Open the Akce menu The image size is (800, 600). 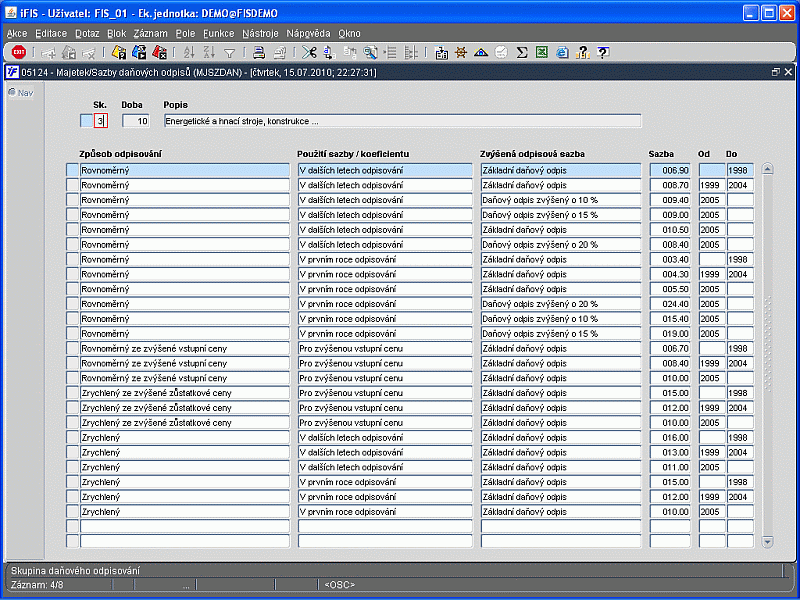17,33
